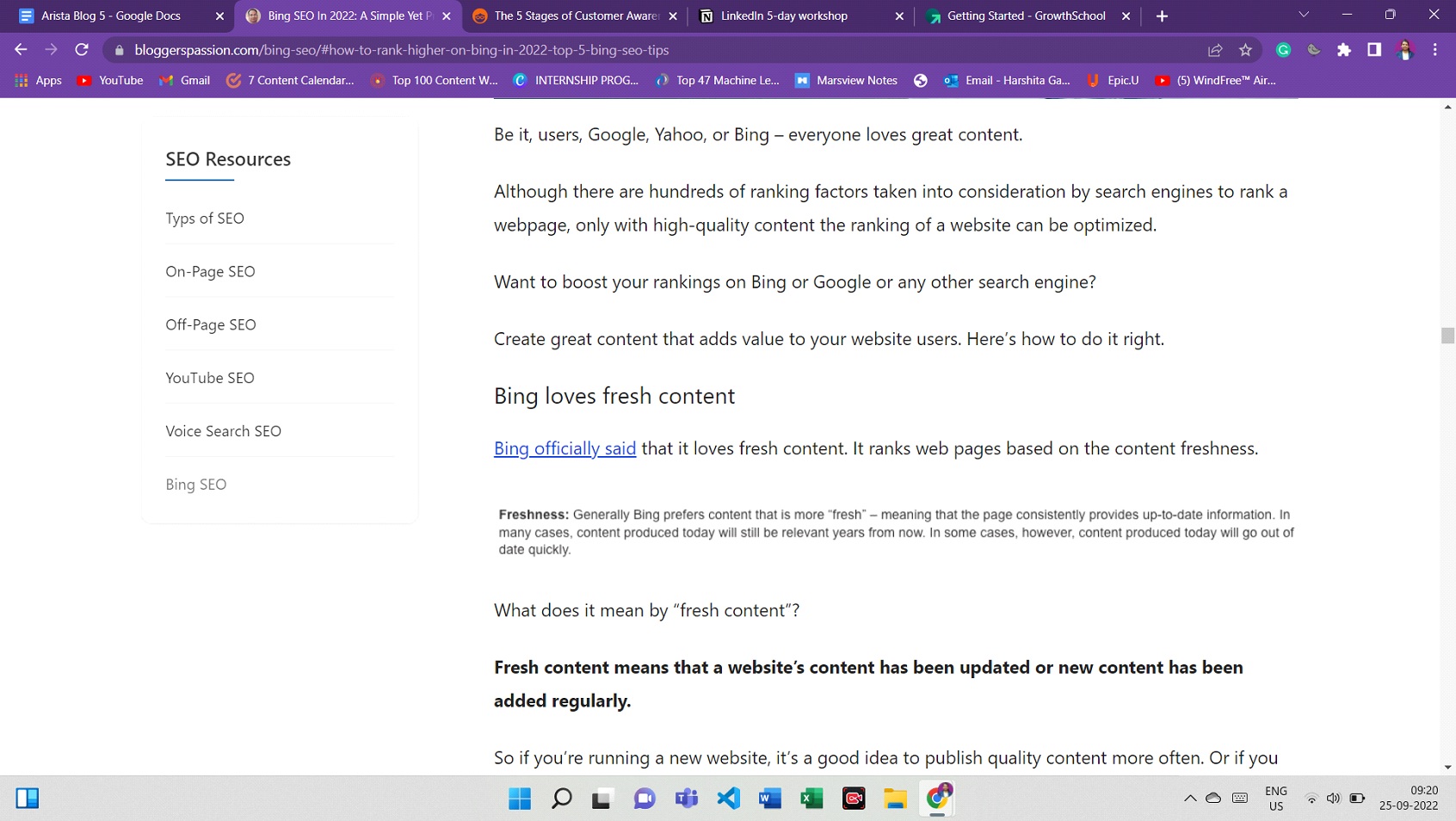Screen dimensions: 1456x821
Task: Launch Microsoft Excel from the taskbar
Action: tap(811, 799)
